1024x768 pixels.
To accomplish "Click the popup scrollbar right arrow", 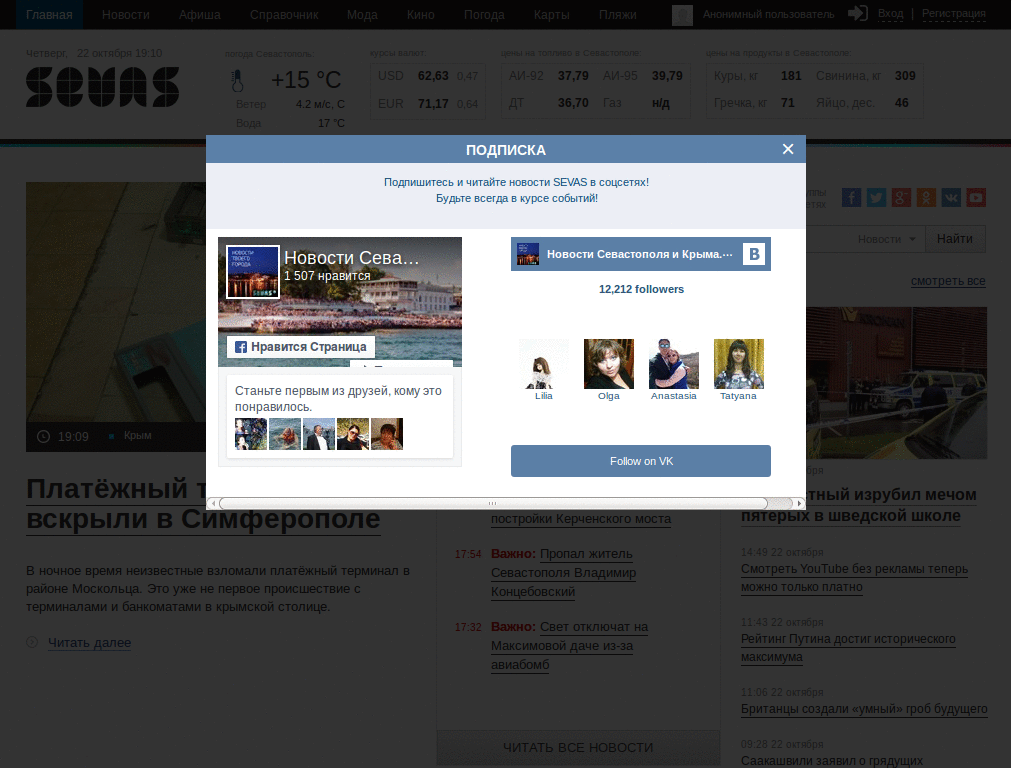I will point(799,503).
